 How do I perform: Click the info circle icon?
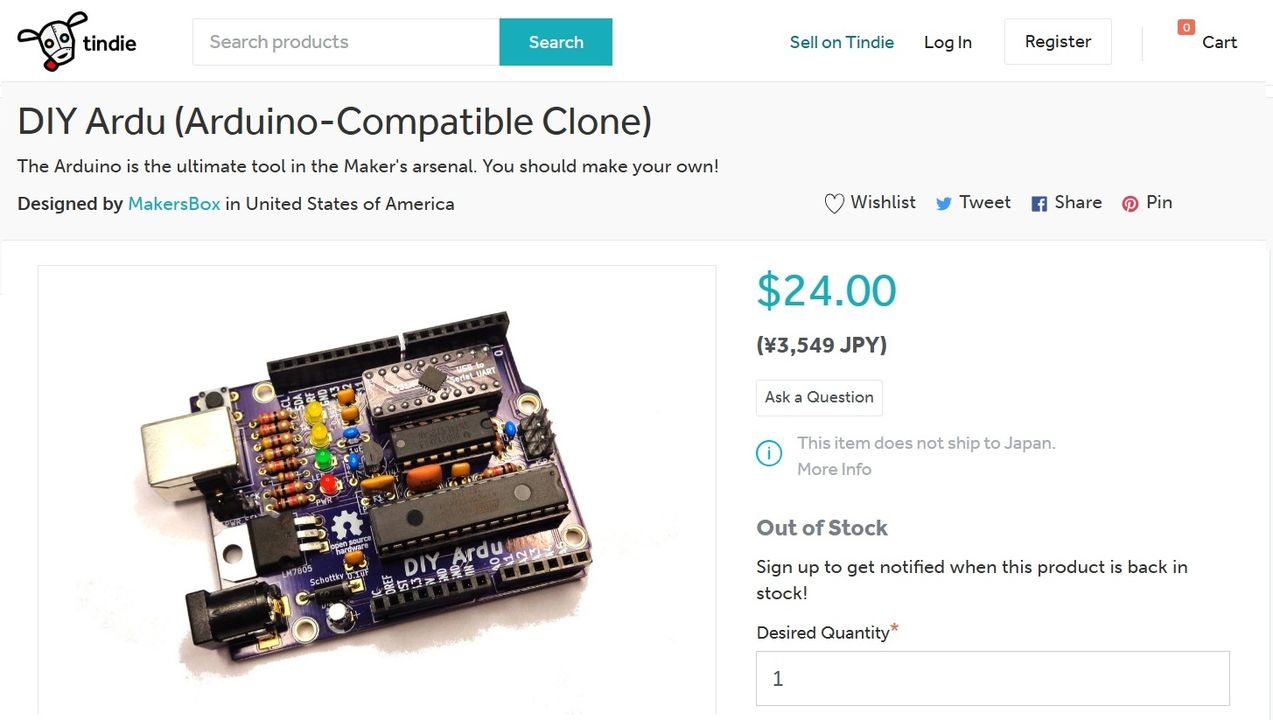[769, 454]
